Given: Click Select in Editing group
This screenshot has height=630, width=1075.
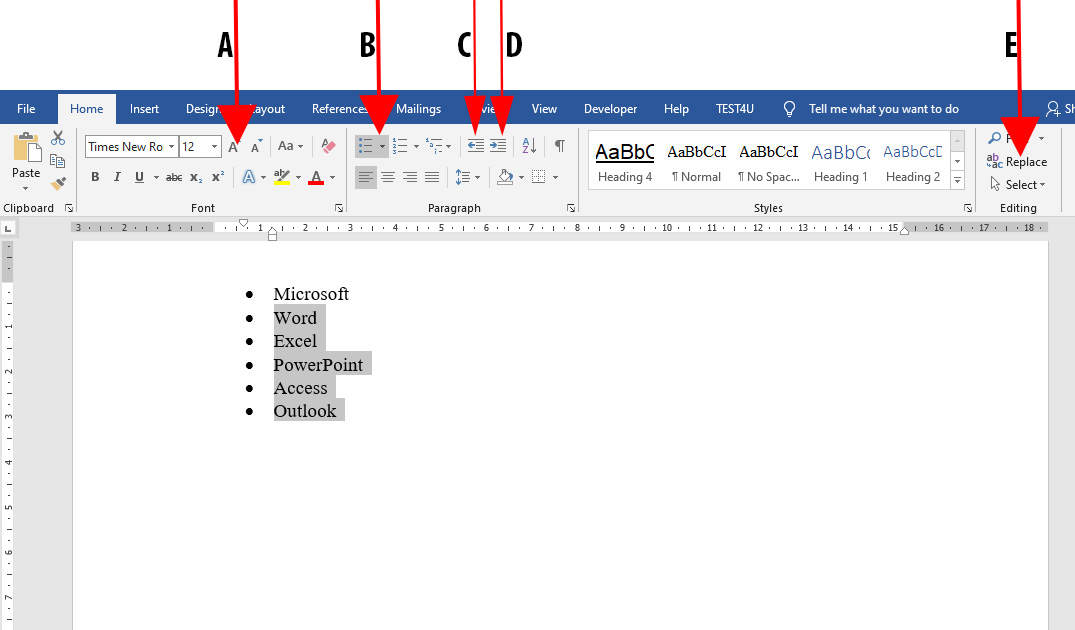Looking at the screenshot, I should click(x=1017, y=184).
